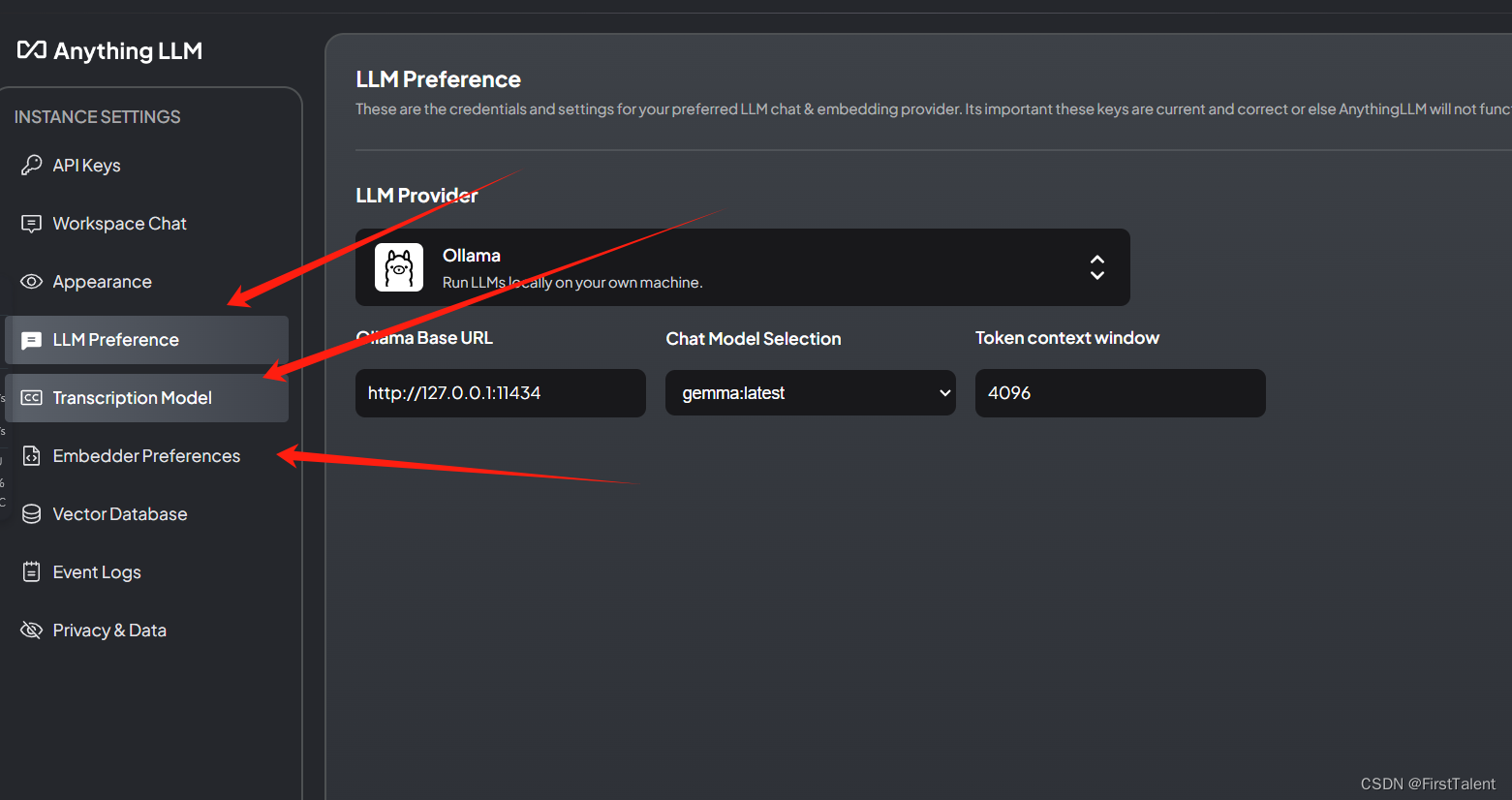This screenshot has width=1512, height=800.
Task: Focus the Ollama Base URL field
Action: point(501,393)
